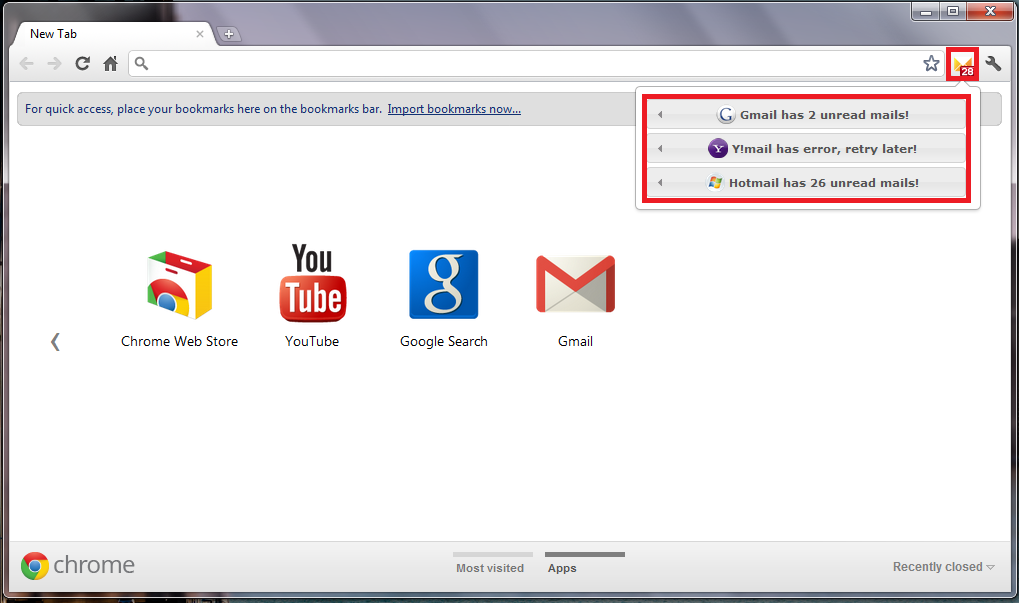Open the mail checker extension icon
Screen dimensions: 1019x603
962,64
